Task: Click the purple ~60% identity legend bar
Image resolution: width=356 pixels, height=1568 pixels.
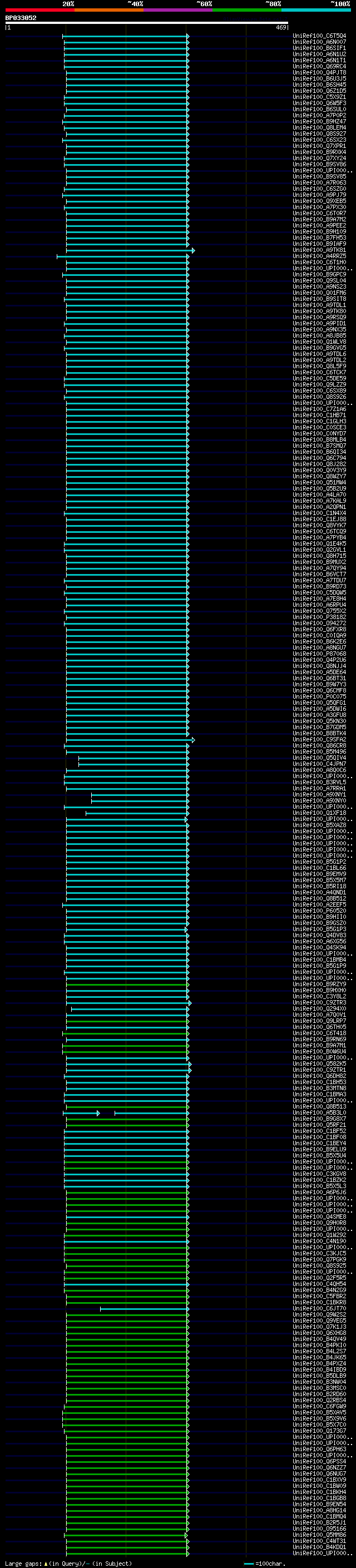Action: (179, 10)
